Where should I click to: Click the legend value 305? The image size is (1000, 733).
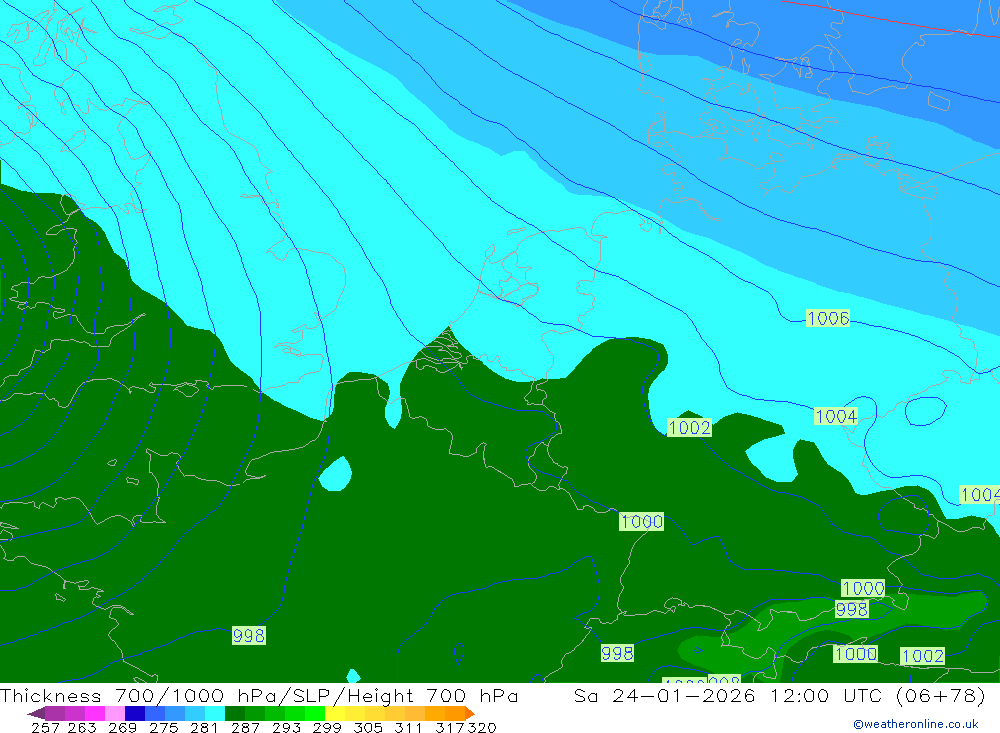coord(368,728)
